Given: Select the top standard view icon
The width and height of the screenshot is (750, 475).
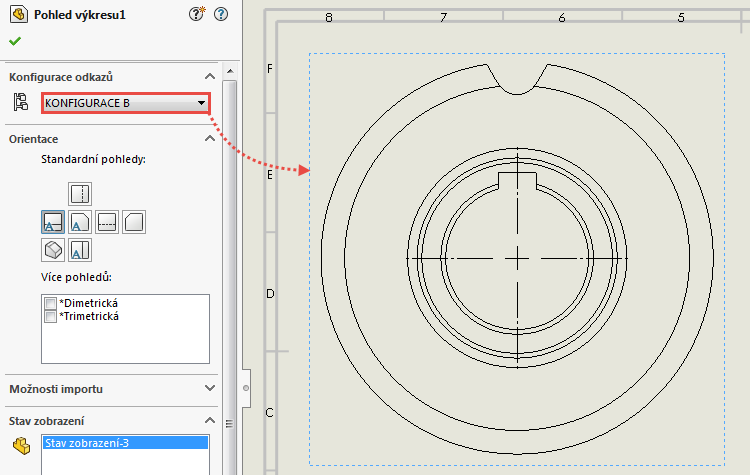Looking at the screenshot, I should 80,194.
